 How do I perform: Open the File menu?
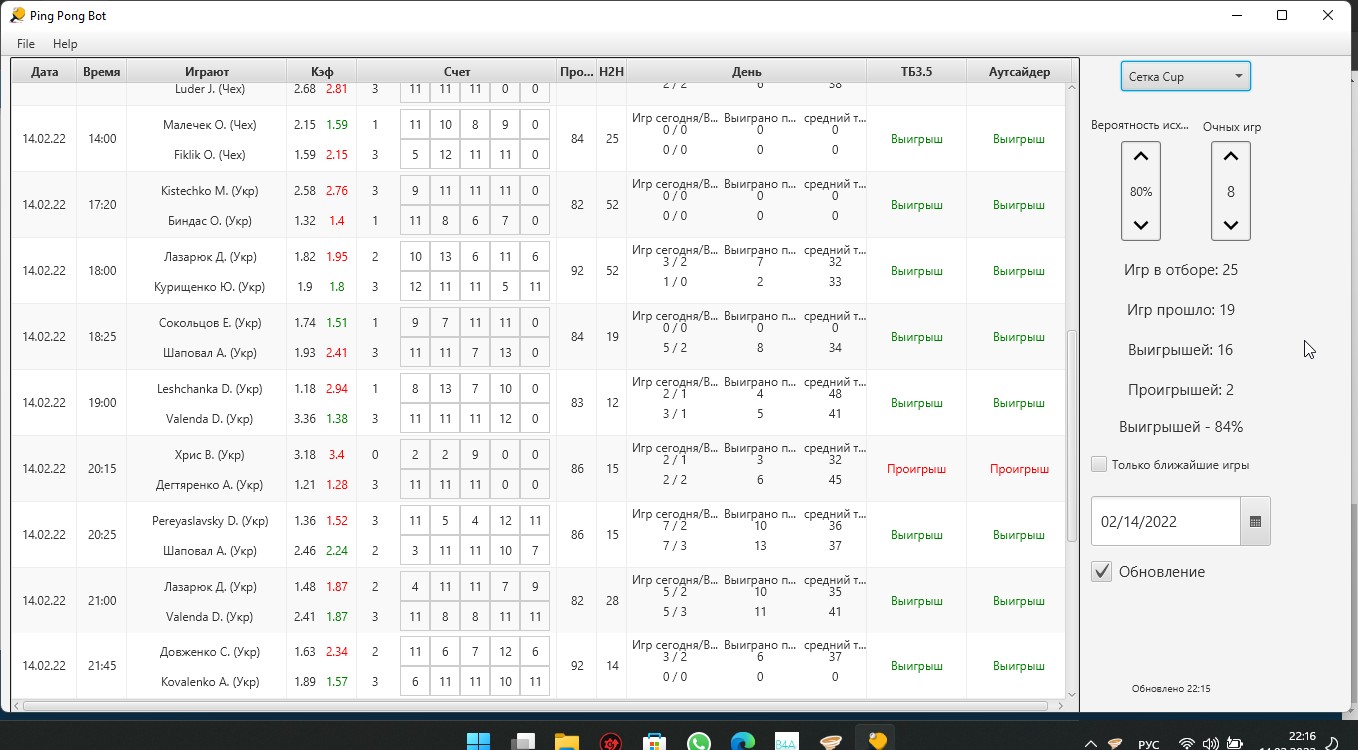click(26, 44)
